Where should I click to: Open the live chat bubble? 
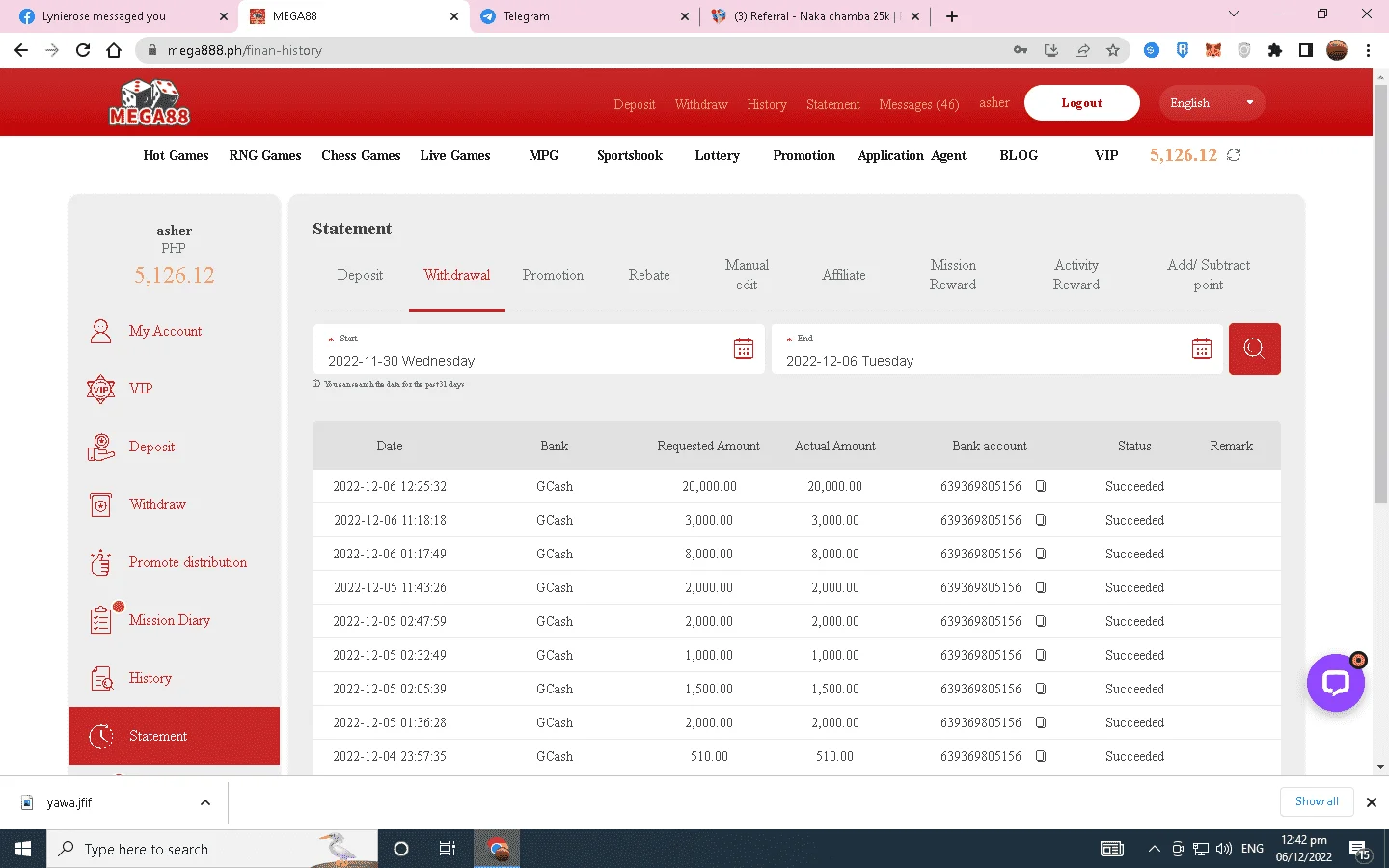[1336, 683]
